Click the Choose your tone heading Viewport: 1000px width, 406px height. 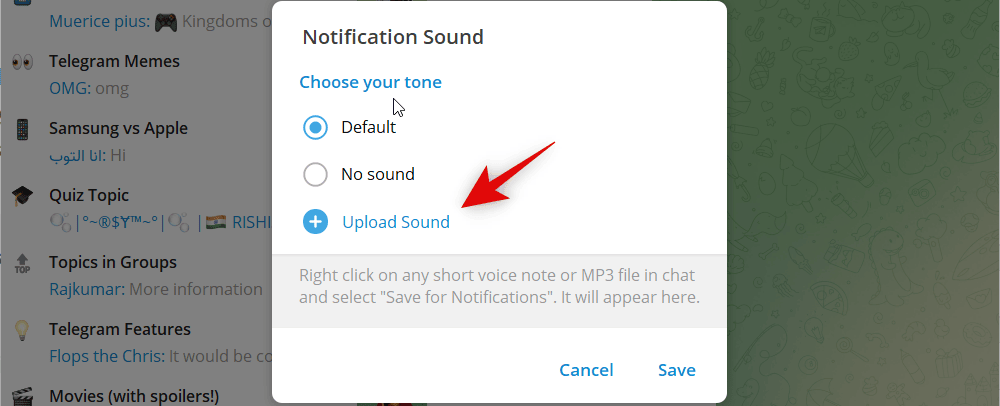pos(370,82)
